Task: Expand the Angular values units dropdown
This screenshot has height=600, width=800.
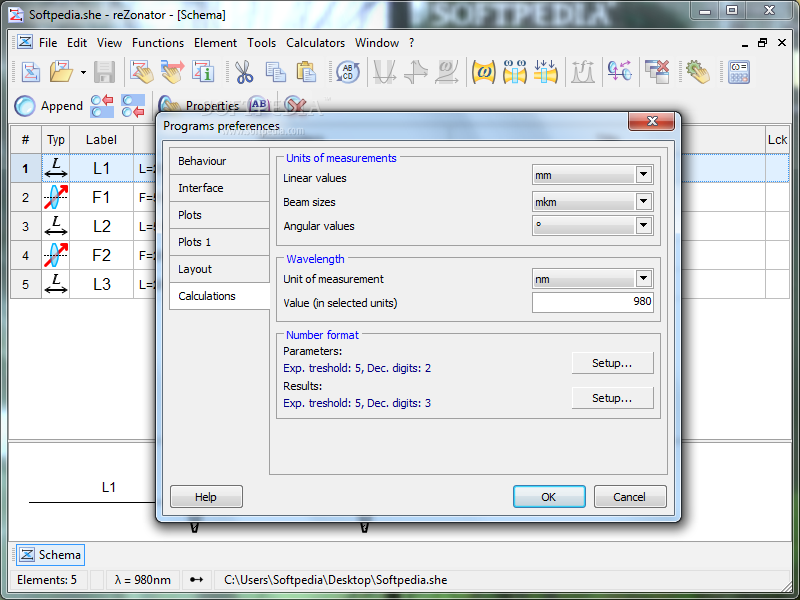Action: pos(643,225)
